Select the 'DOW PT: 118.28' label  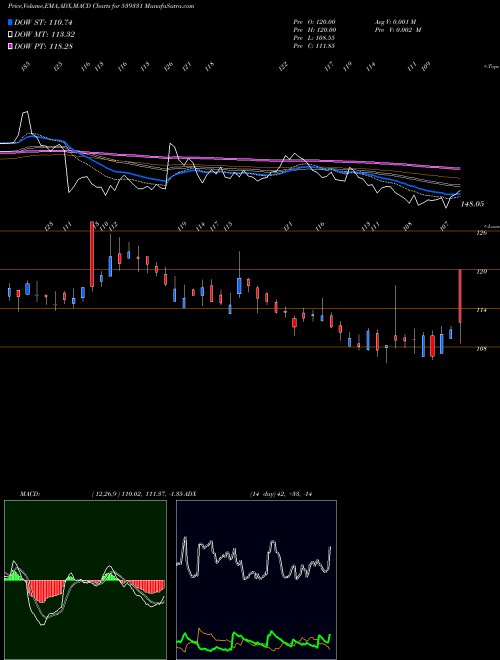44,46
